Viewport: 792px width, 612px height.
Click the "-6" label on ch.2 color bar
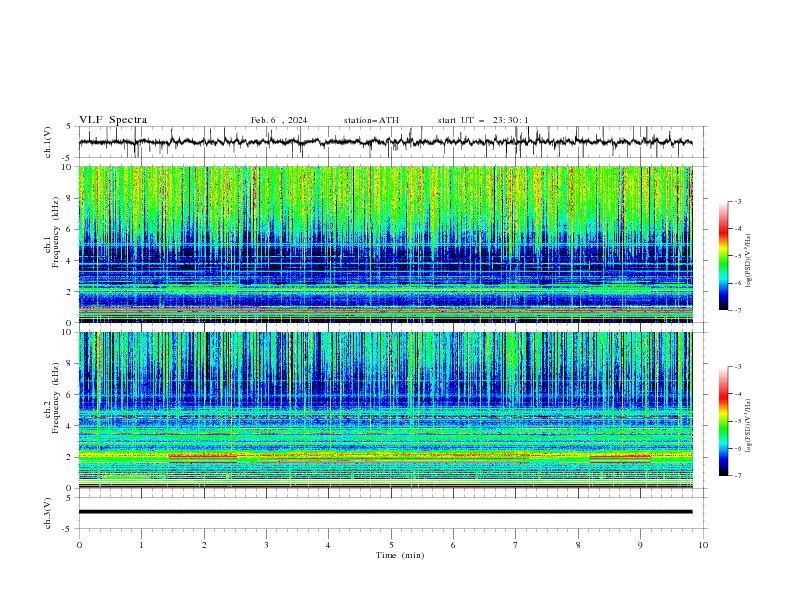click(x=738, y=448)
